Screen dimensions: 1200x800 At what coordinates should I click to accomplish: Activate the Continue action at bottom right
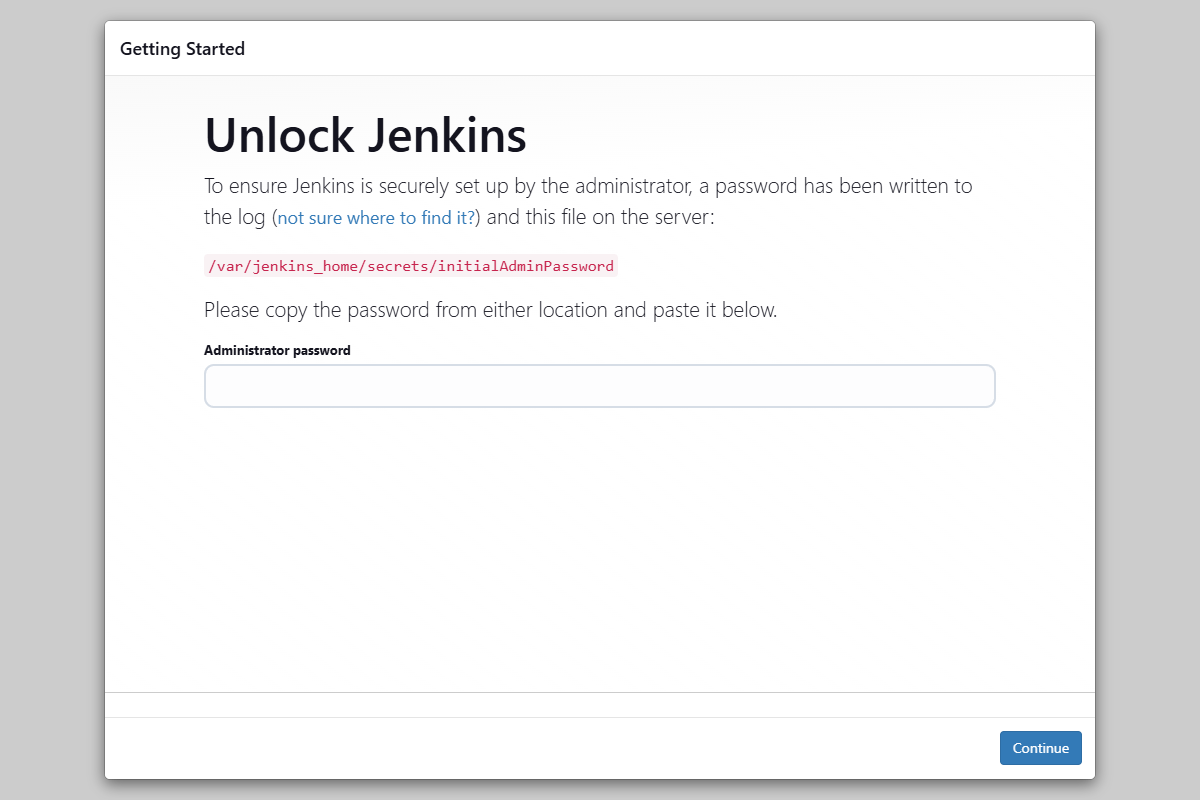1040,747
